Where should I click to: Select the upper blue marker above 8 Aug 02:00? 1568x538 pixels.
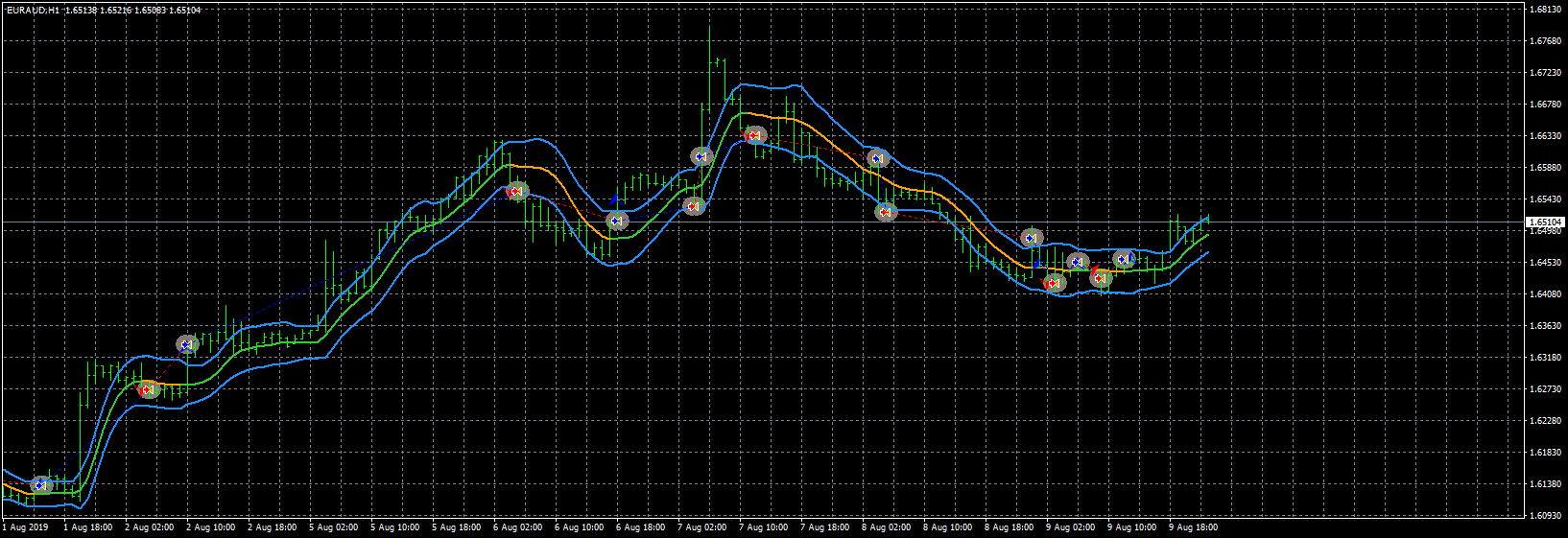(877, 158)
